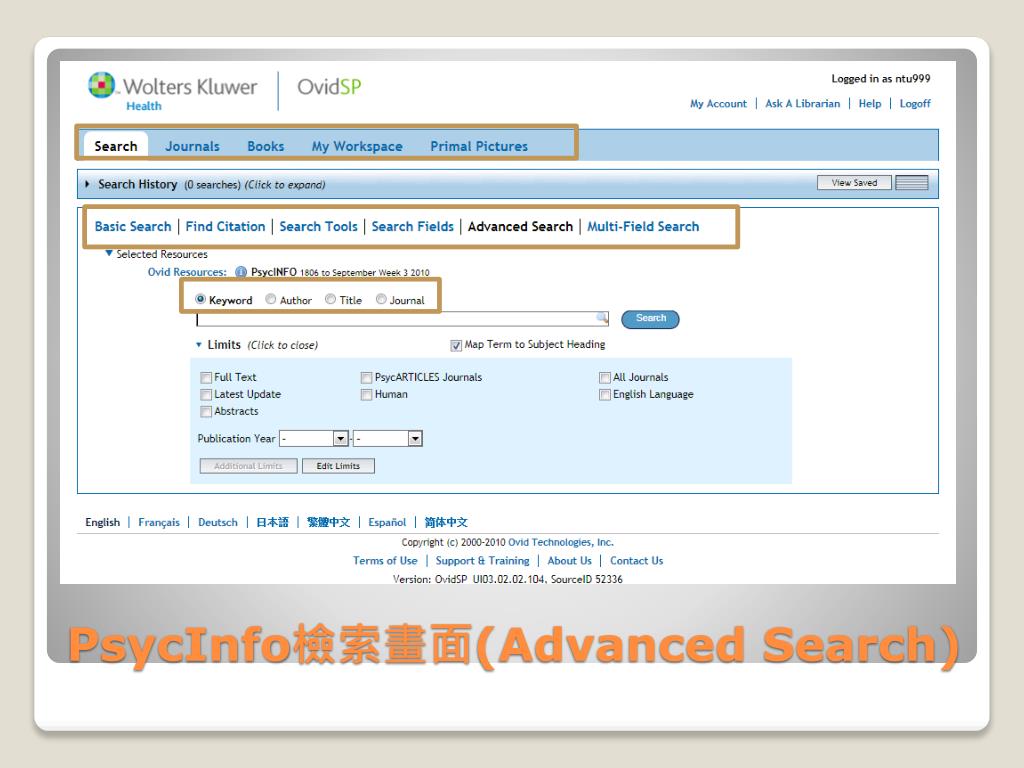Click the blue Search button
This screenshot has height=768, width=1024.
pyautogui.click(x=650, y=319)
